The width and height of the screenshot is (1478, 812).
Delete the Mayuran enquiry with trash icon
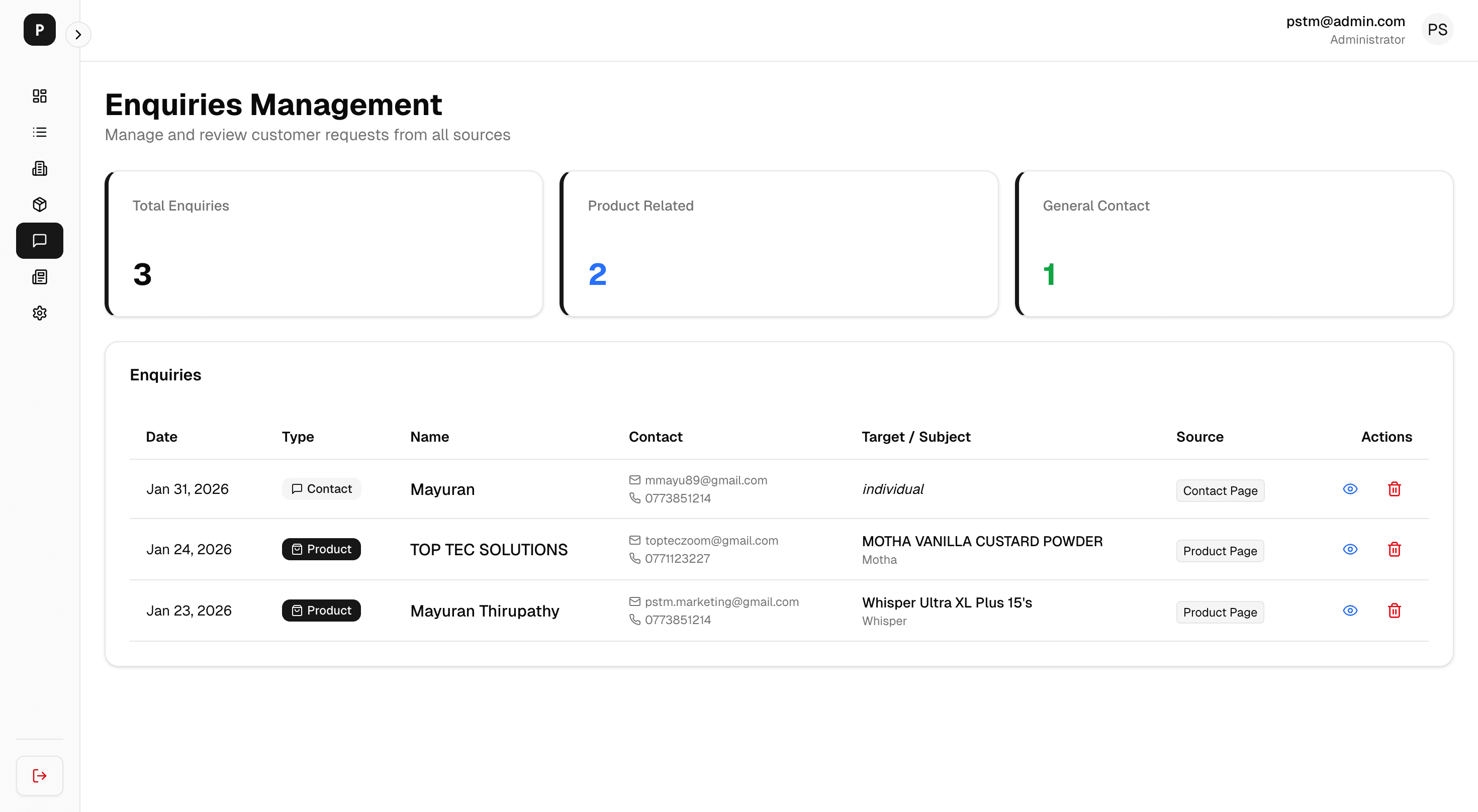click(x=1394, y=489)
